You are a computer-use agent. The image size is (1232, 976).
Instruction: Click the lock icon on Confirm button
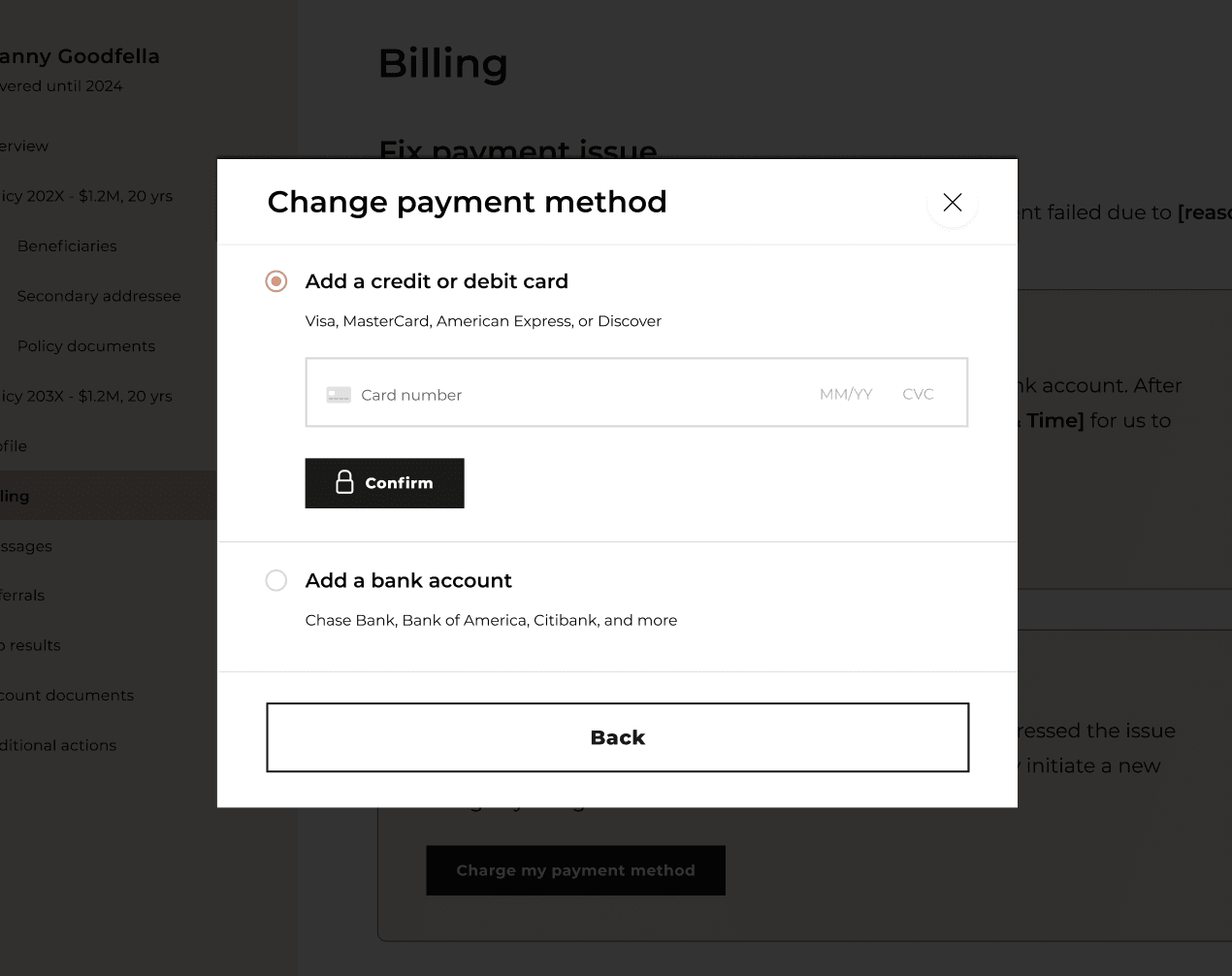344,482
